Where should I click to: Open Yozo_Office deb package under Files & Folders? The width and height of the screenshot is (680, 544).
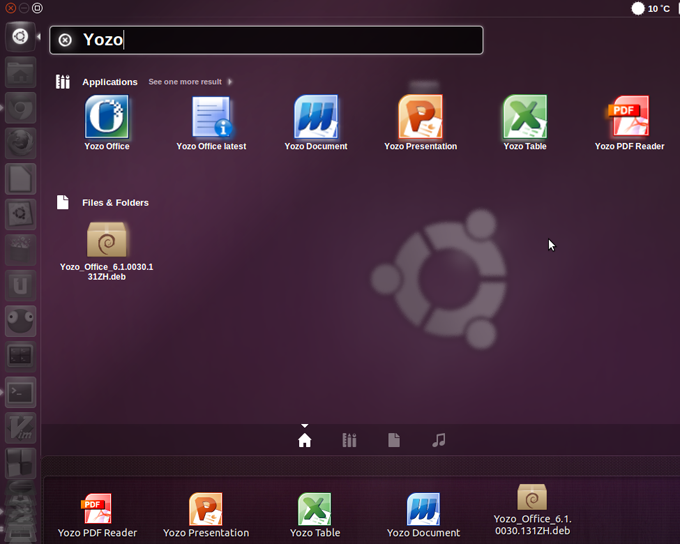click(107, 251)
